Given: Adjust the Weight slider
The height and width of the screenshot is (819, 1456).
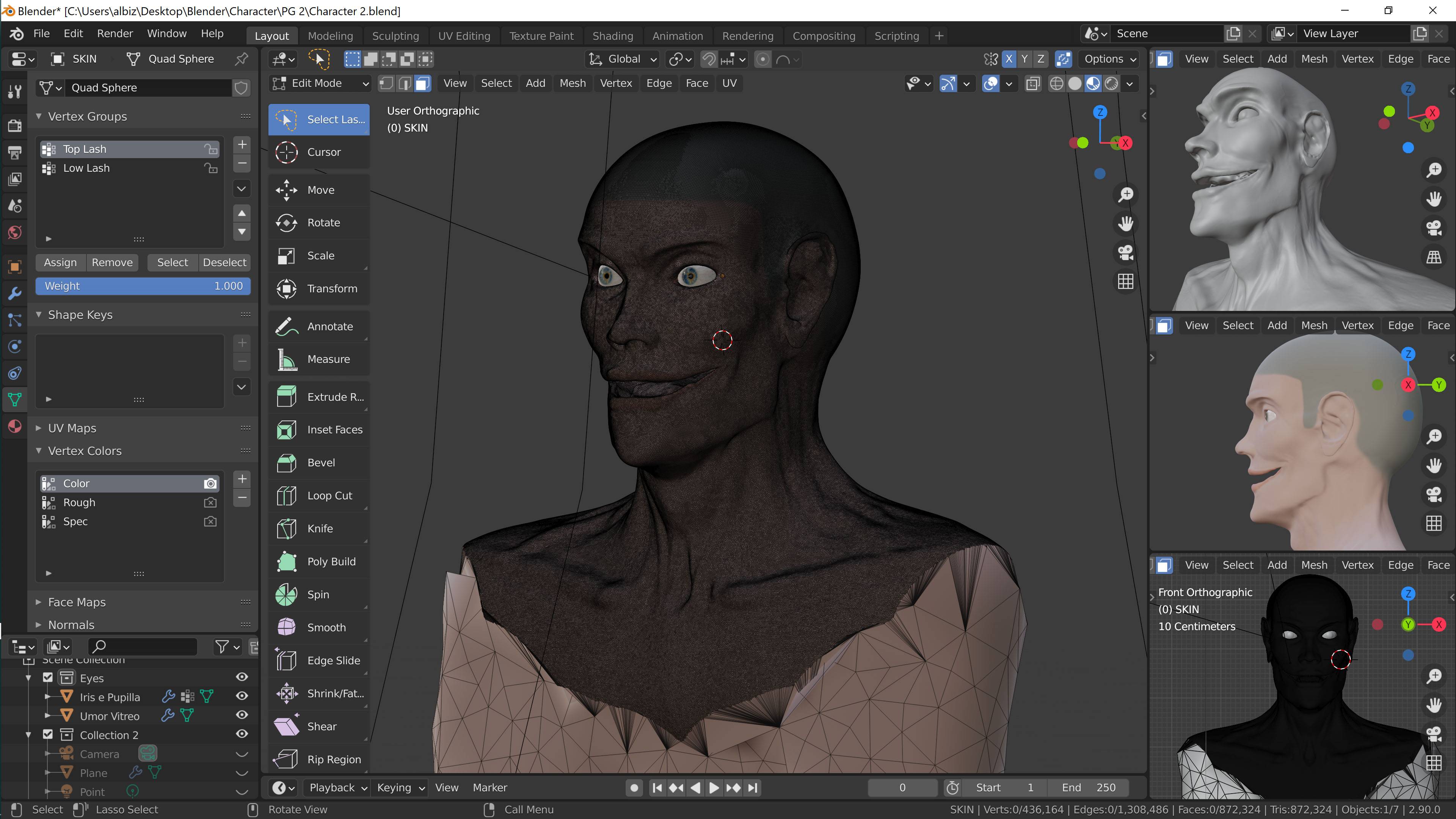Looking at the screenshot, I should [x=143, y=286].
